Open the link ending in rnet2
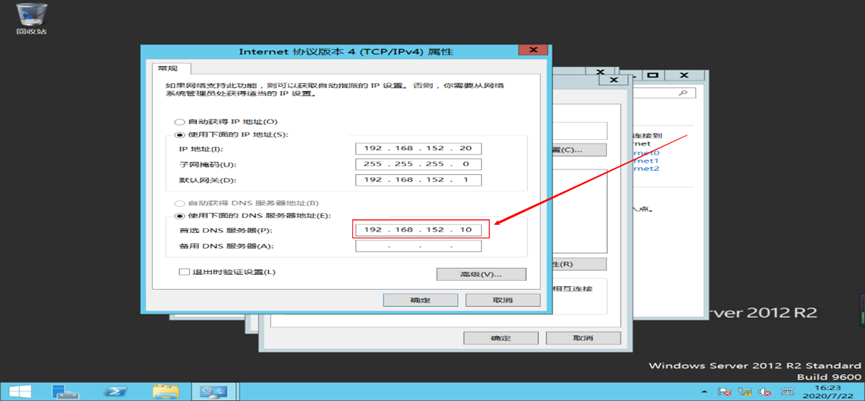865x401 pixels. [x=647, y=169]
